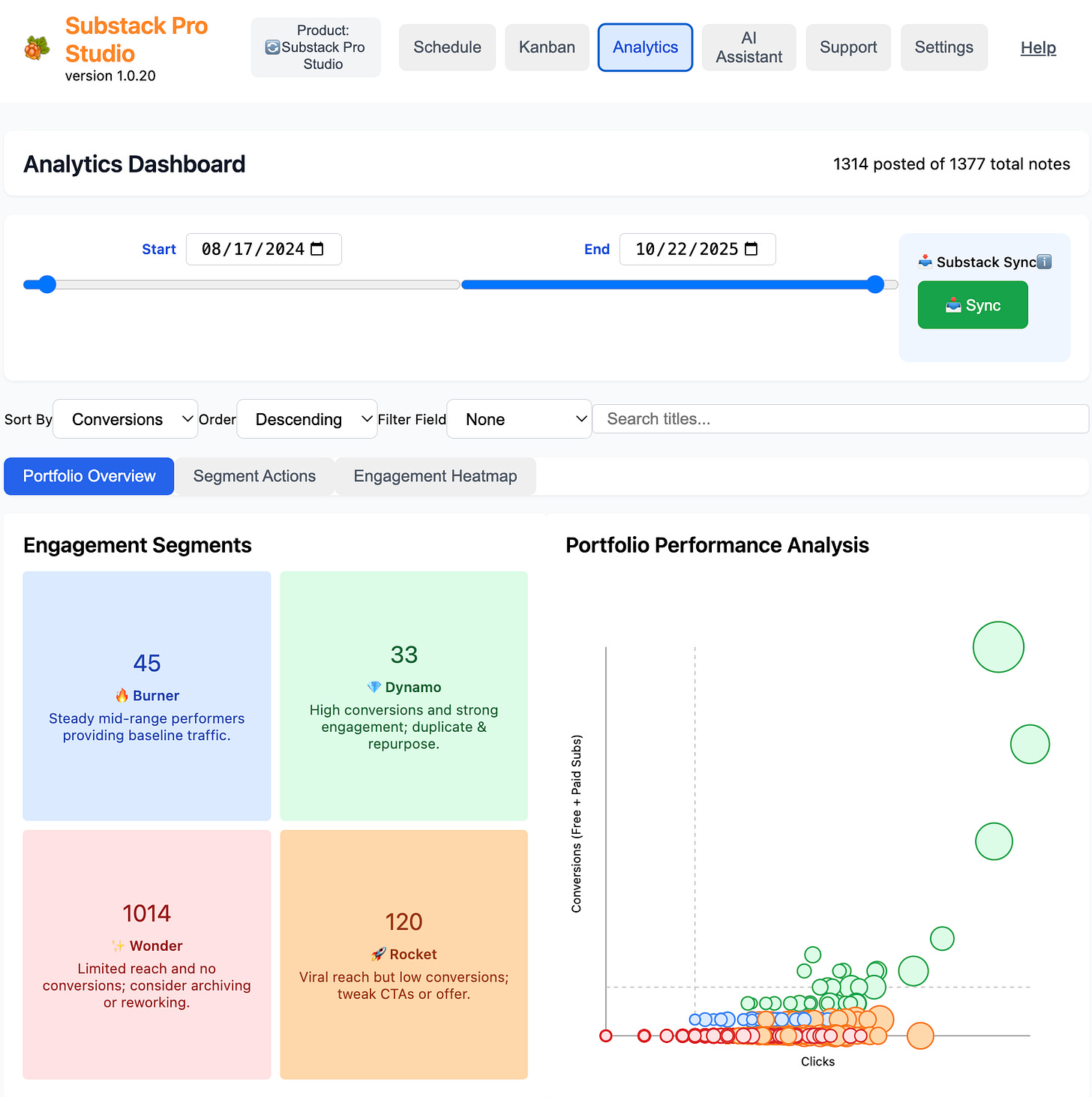The width and height of the screenshot is (1092, 1097).
Task: Open the Order Descending dropdown
Action: click(x=307, y=419)
